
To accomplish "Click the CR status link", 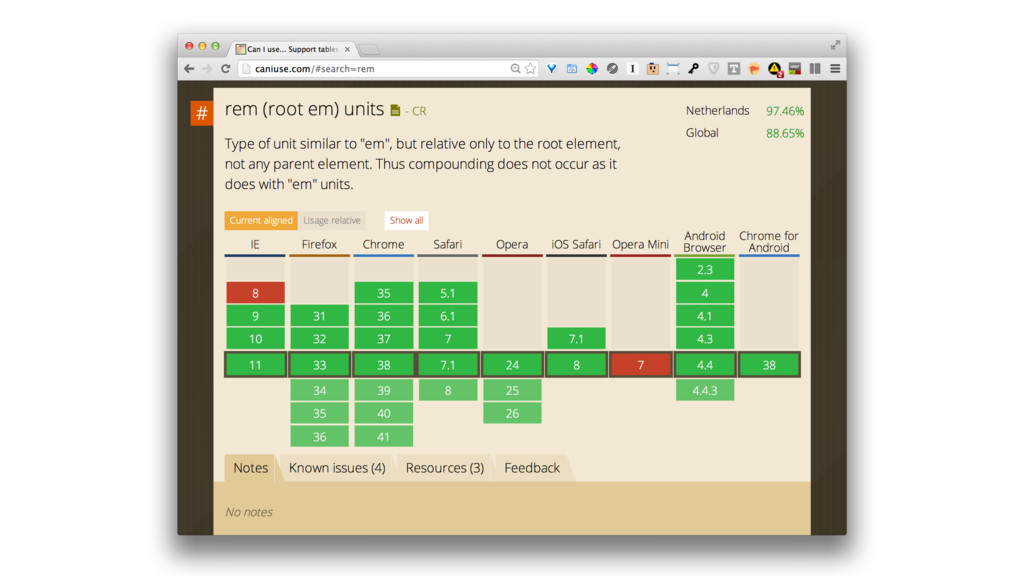I will pos(419,111).
